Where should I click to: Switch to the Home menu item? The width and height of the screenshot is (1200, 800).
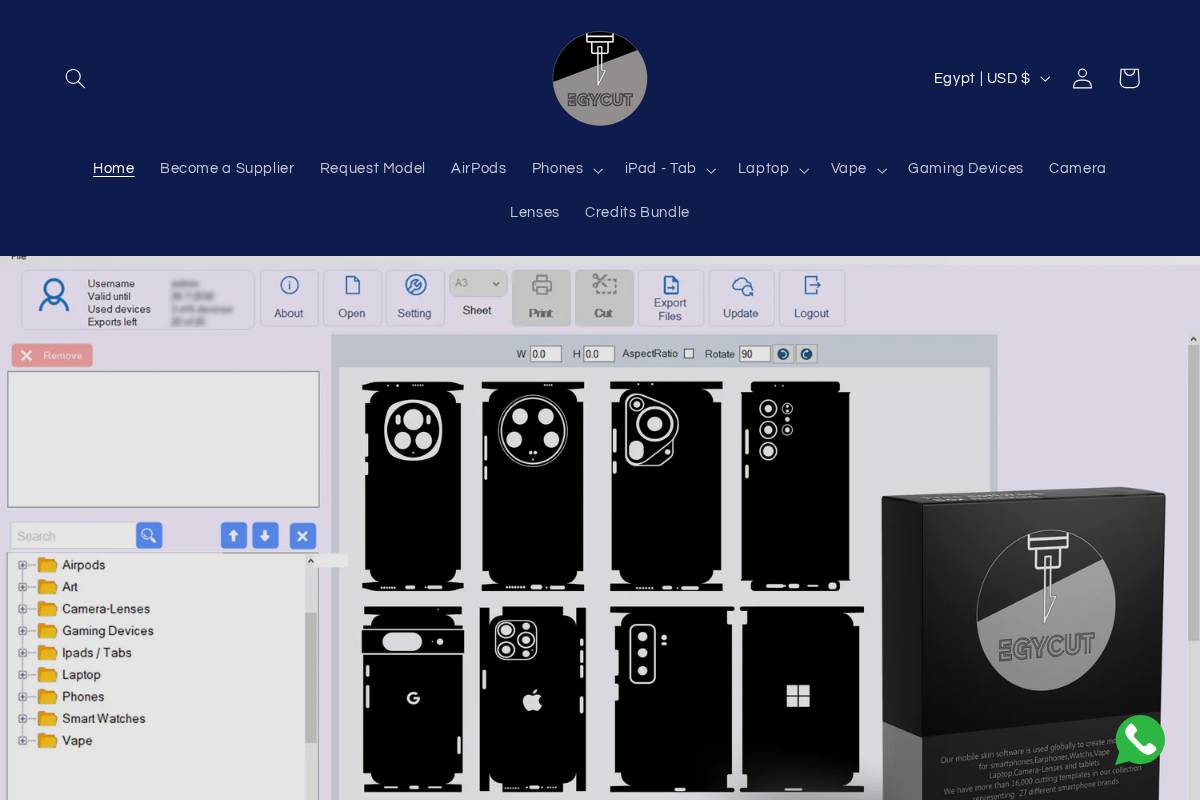pyautogui.click(x=113, y=168)
